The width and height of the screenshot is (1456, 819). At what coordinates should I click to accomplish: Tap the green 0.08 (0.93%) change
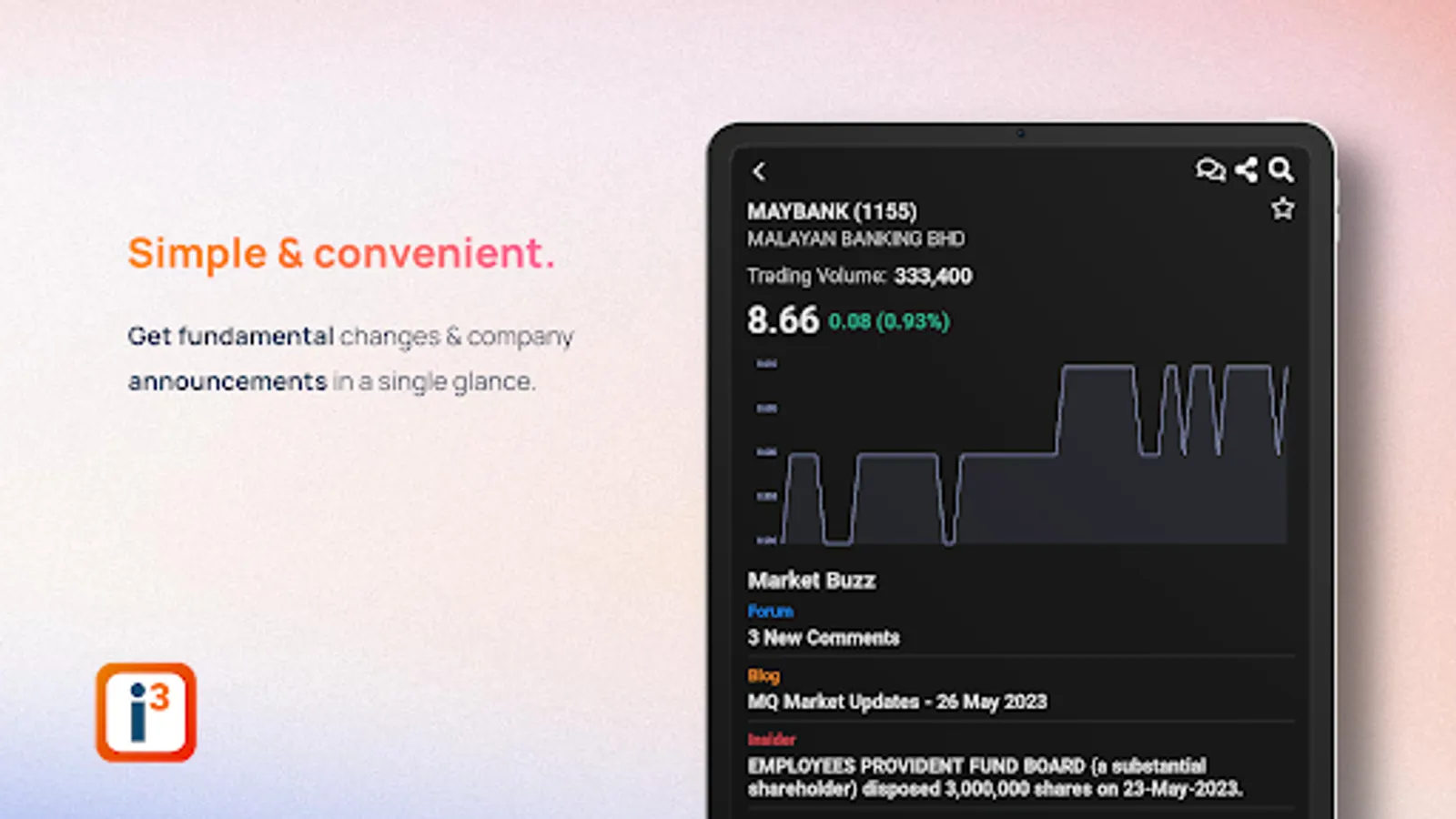point(888,321)
